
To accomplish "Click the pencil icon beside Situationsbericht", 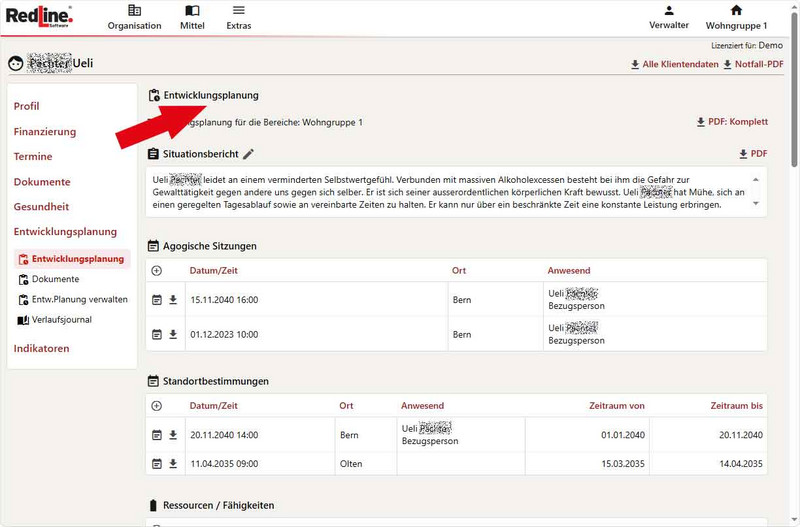I will 249,154.
